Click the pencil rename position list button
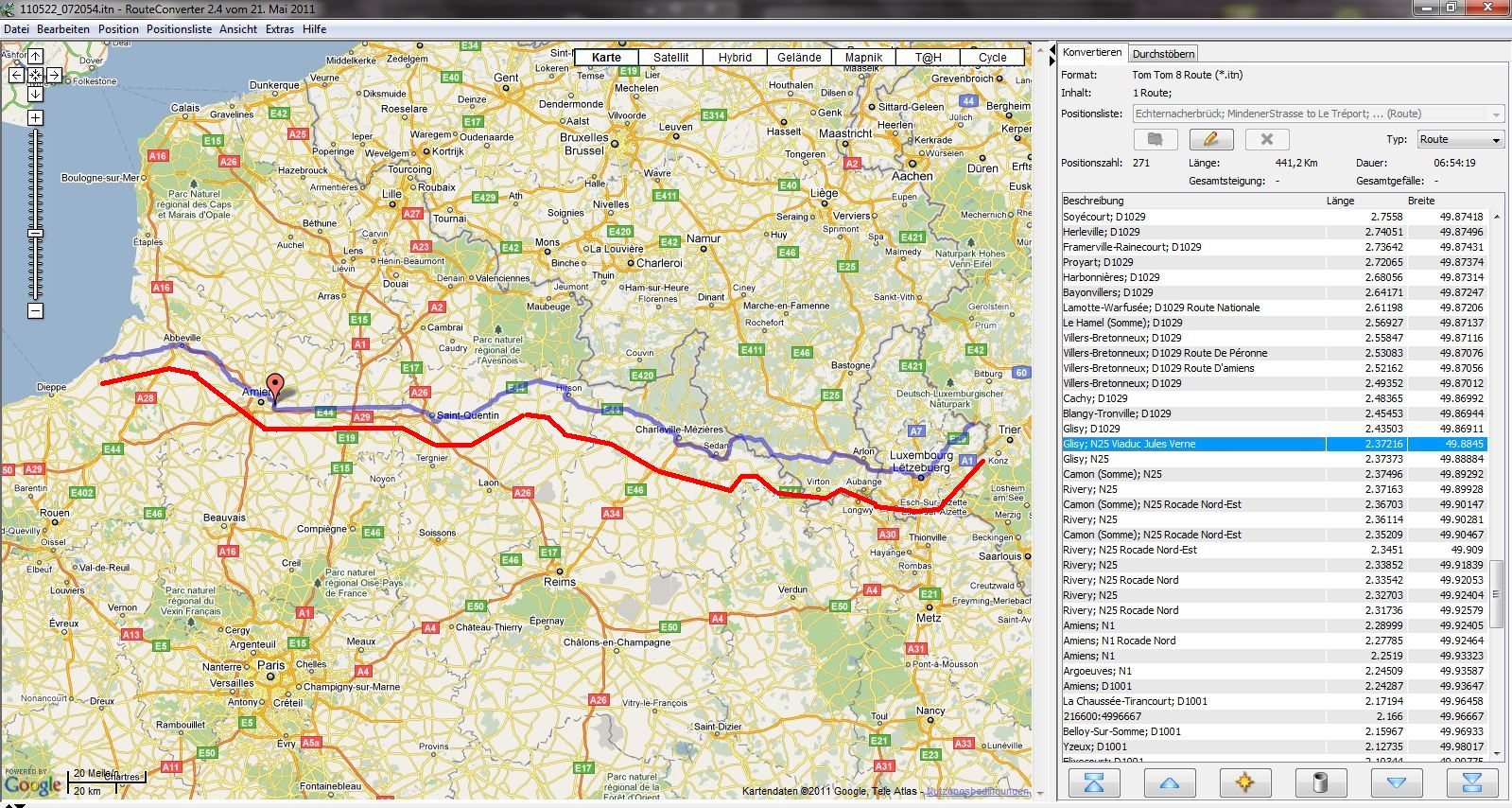The width and height of the screenshot is (1512, 808). click(1210, 139)
